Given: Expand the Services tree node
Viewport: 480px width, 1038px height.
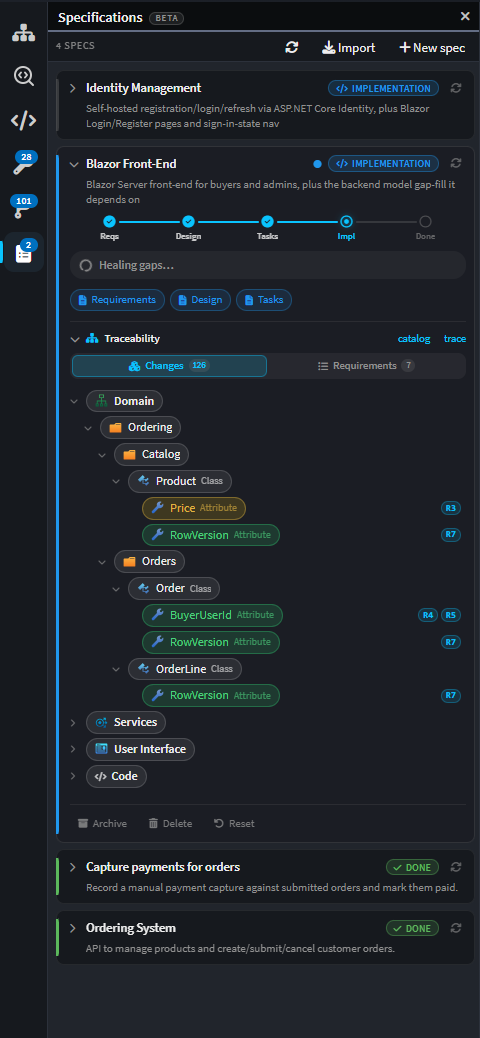Looking at the screenshot, I should pos(73,722).
